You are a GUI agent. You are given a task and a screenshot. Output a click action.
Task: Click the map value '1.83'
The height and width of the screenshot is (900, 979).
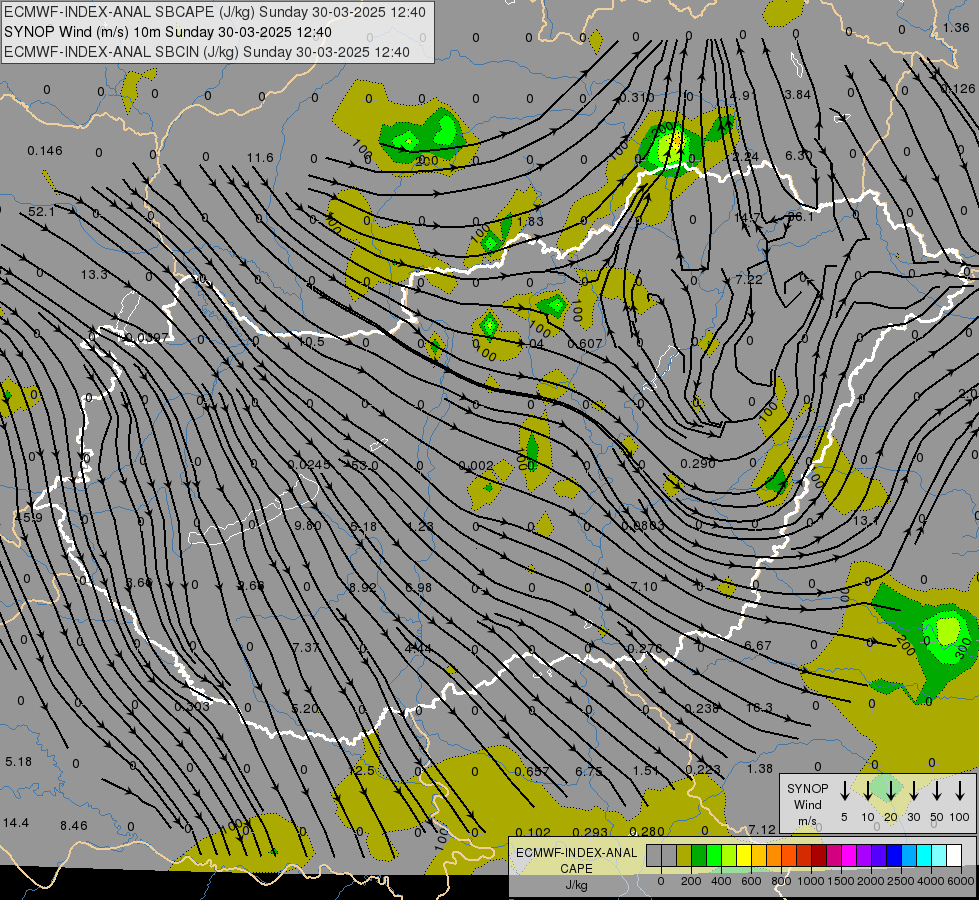pyautogui.click(x=531, y=221)
